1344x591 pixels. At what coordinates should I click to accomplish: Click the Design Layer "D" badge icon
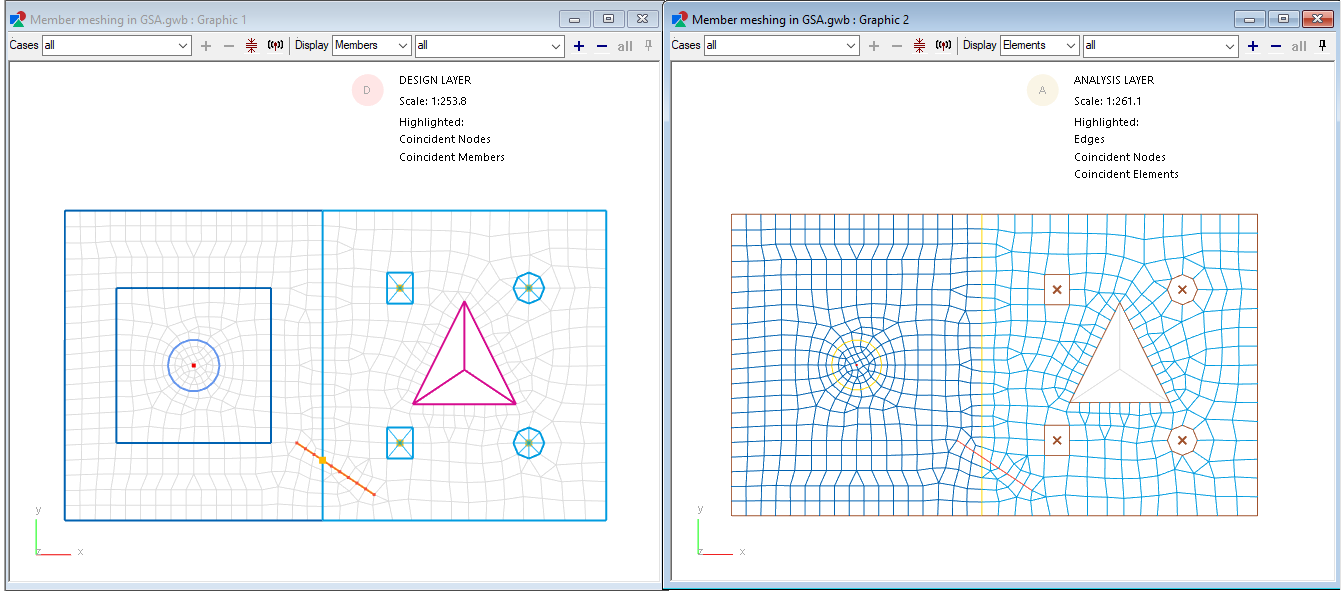point(367,90)
